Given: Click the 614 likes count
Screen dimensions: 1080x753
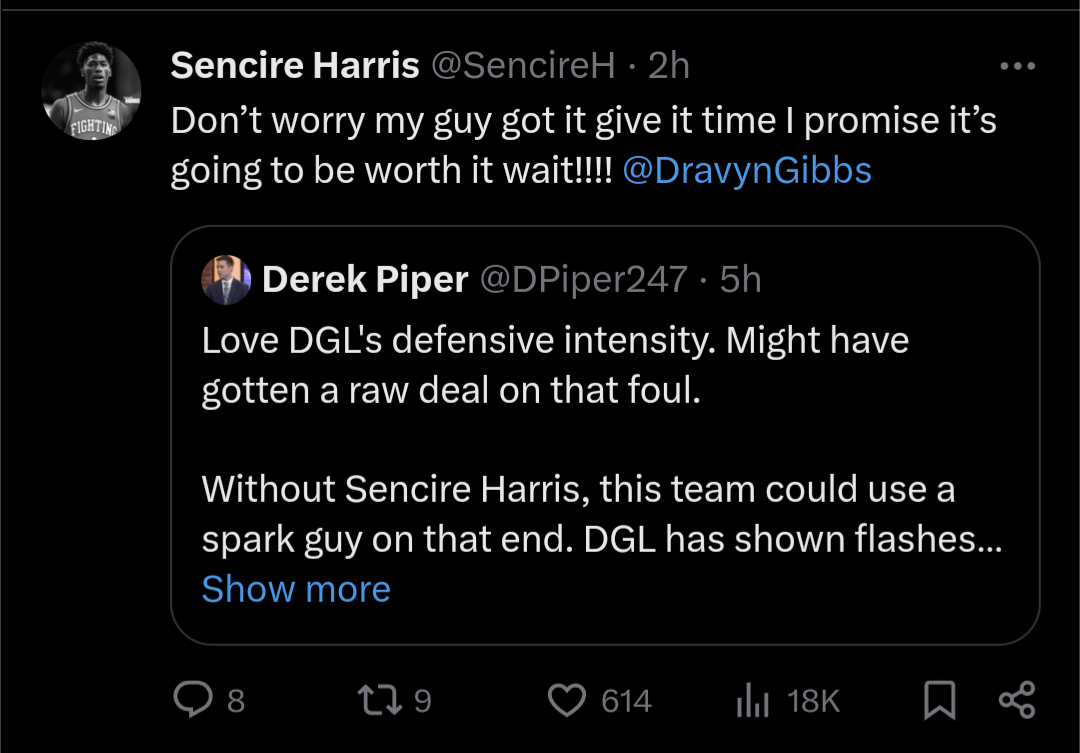Looking at the screenshot, I should (x=626, y=701).
